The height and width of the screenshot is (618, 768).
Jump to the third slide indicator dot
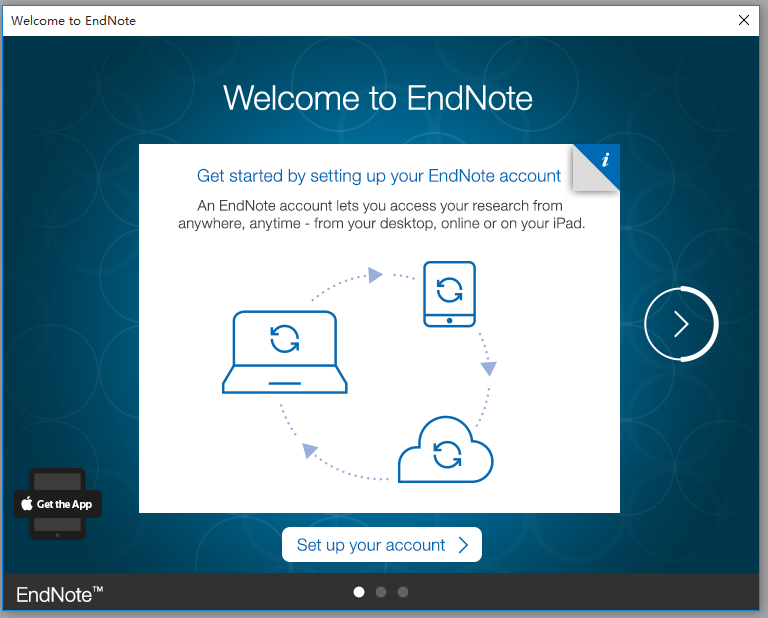pyautogui.click(x=403, y=592)
